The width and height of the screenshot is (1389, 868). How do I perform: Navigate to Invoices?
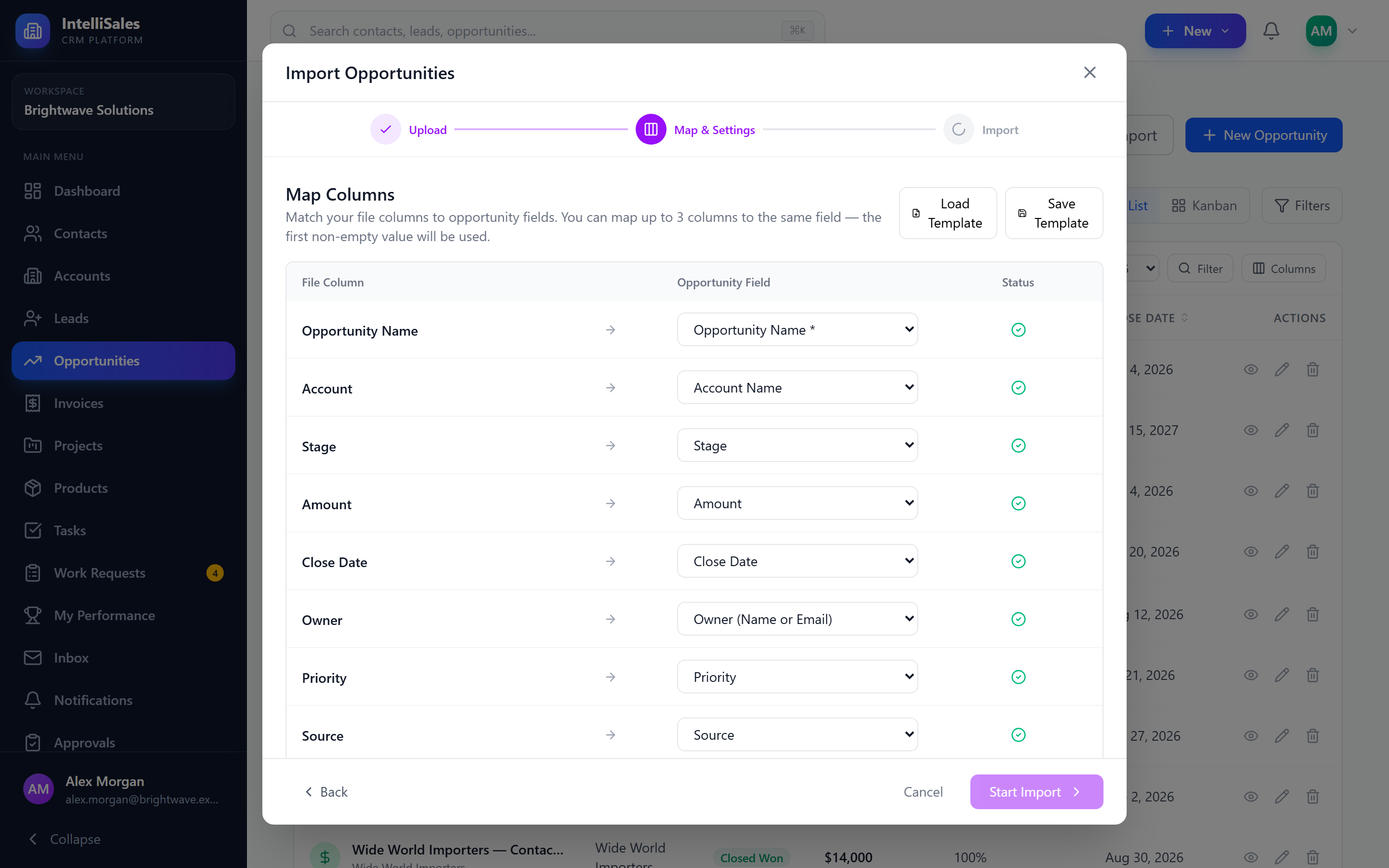coord(123,403)
